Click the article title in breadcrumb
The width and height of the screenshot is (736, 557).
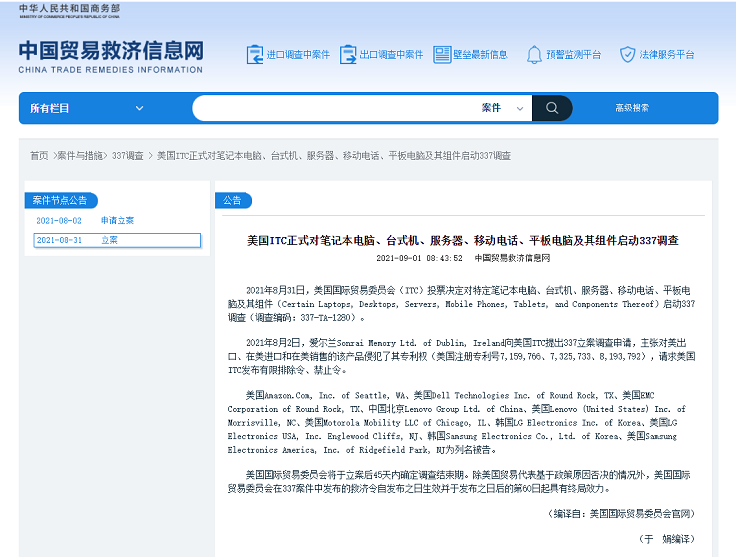point(334,156)
